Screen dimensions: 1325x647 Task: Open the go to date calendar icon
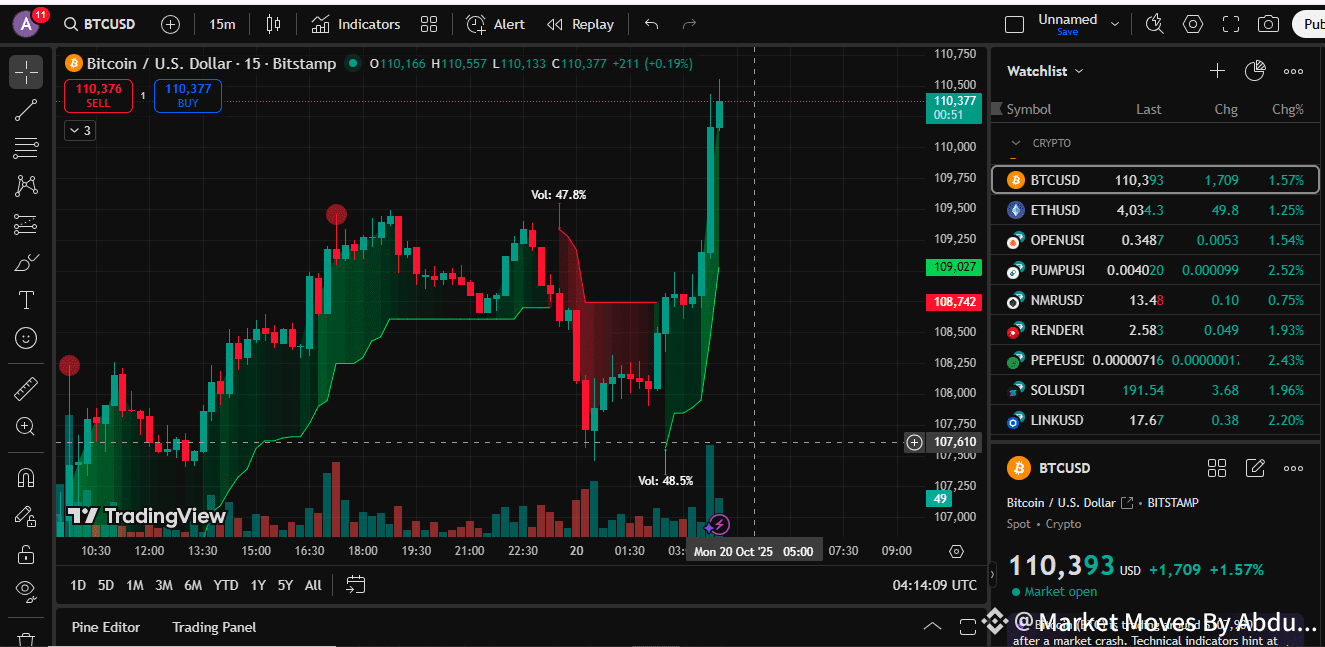[x=356, y=585]
